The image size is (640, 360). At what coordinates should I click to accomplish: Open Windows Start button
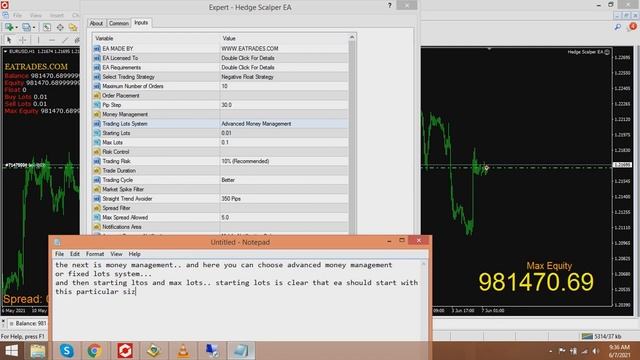pos(11,351)
